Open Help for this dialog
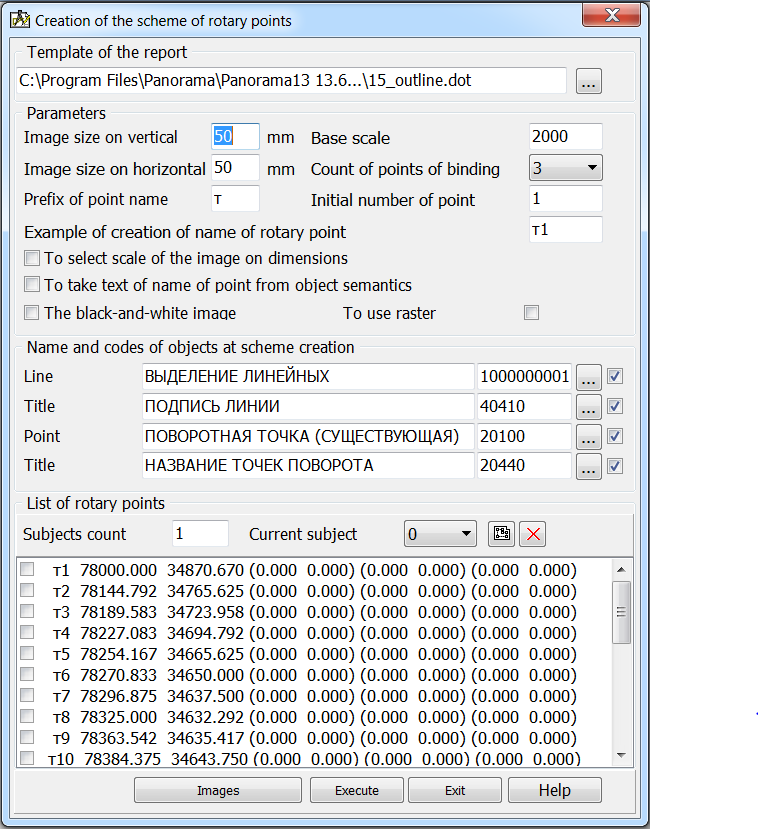Screen dimensions: 758x829 pyautogui.click(x=554, y=791)
